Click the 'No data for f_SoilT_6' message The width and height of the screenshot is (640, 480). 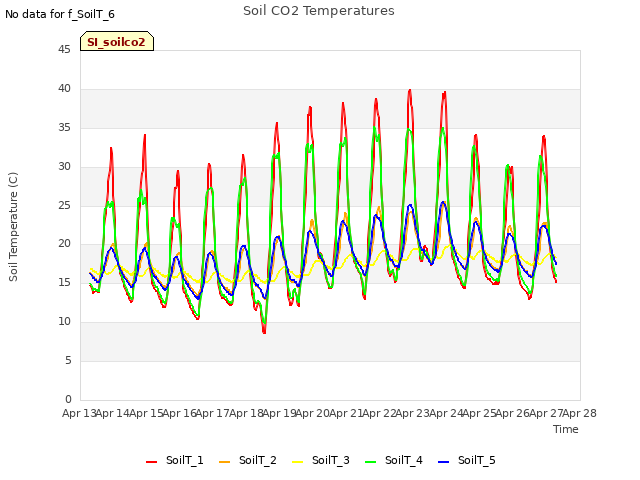(60, 14)
